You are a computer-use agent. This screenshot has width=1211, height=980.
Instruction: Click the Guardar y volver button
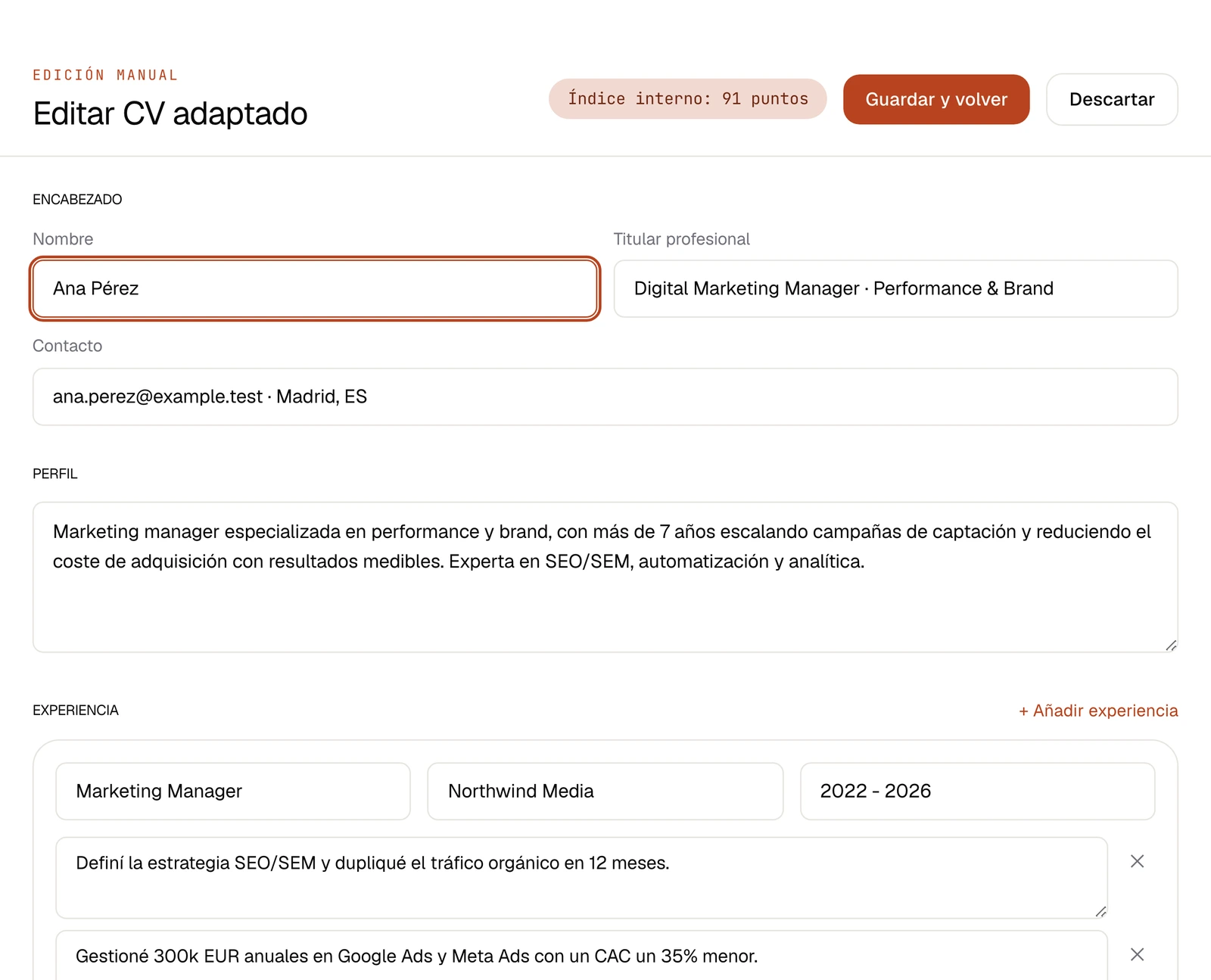(936, 99)
